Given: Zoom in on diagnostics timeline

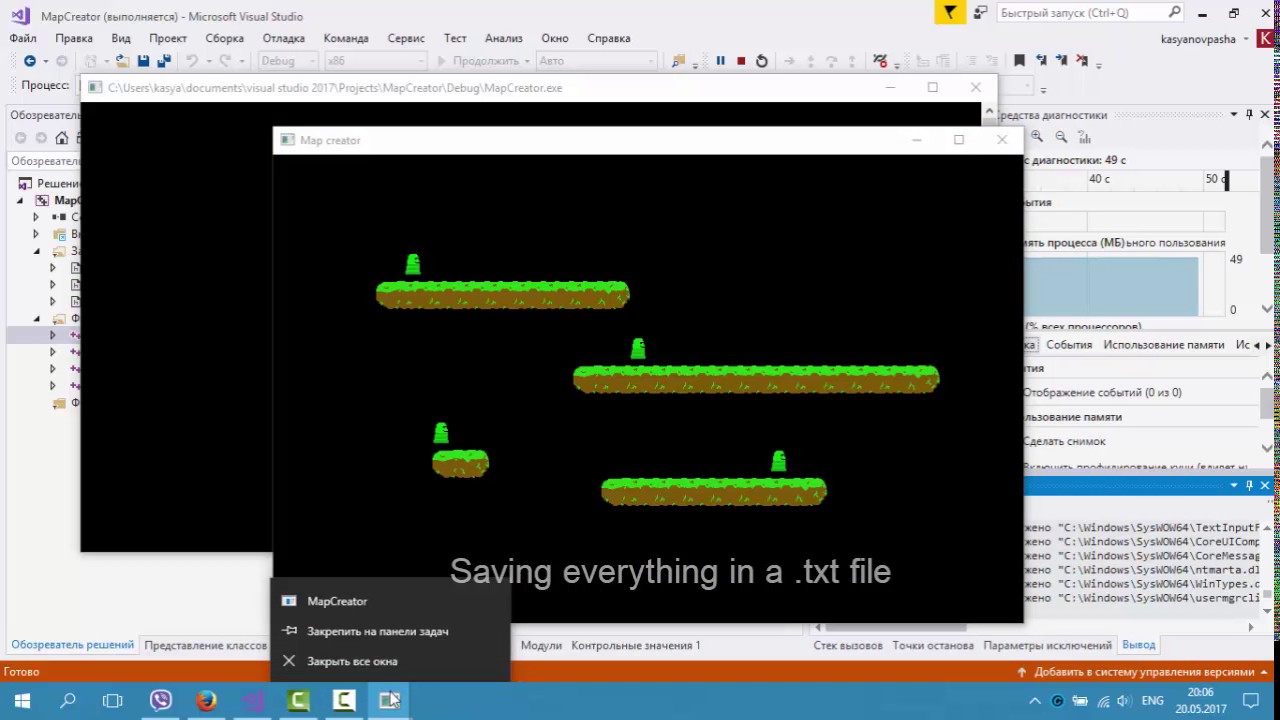Looking at the screenshot, I should 1037,137.
